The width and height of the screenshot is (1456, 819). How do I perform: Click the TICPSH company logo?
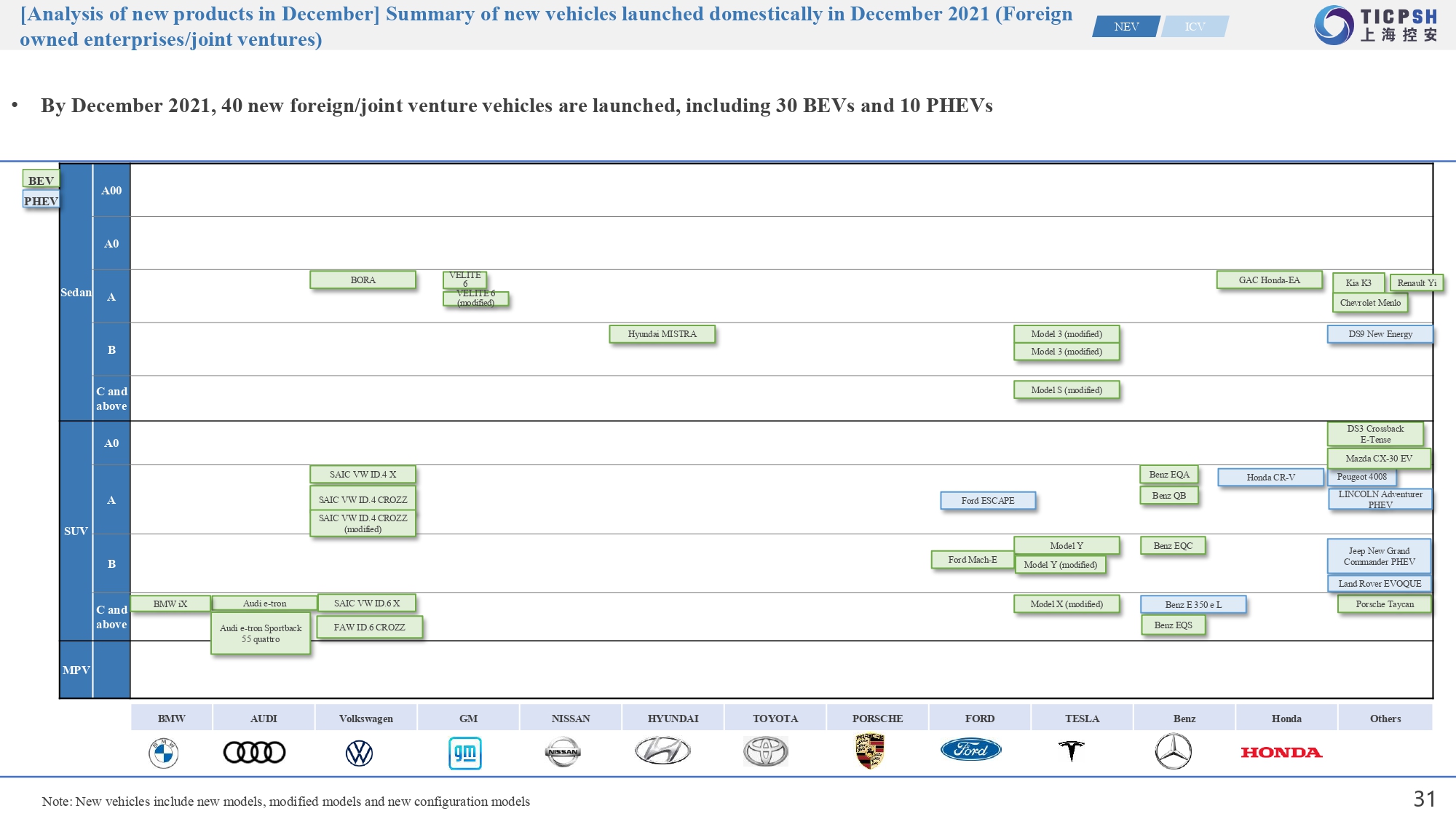(x=1376, y=25)
